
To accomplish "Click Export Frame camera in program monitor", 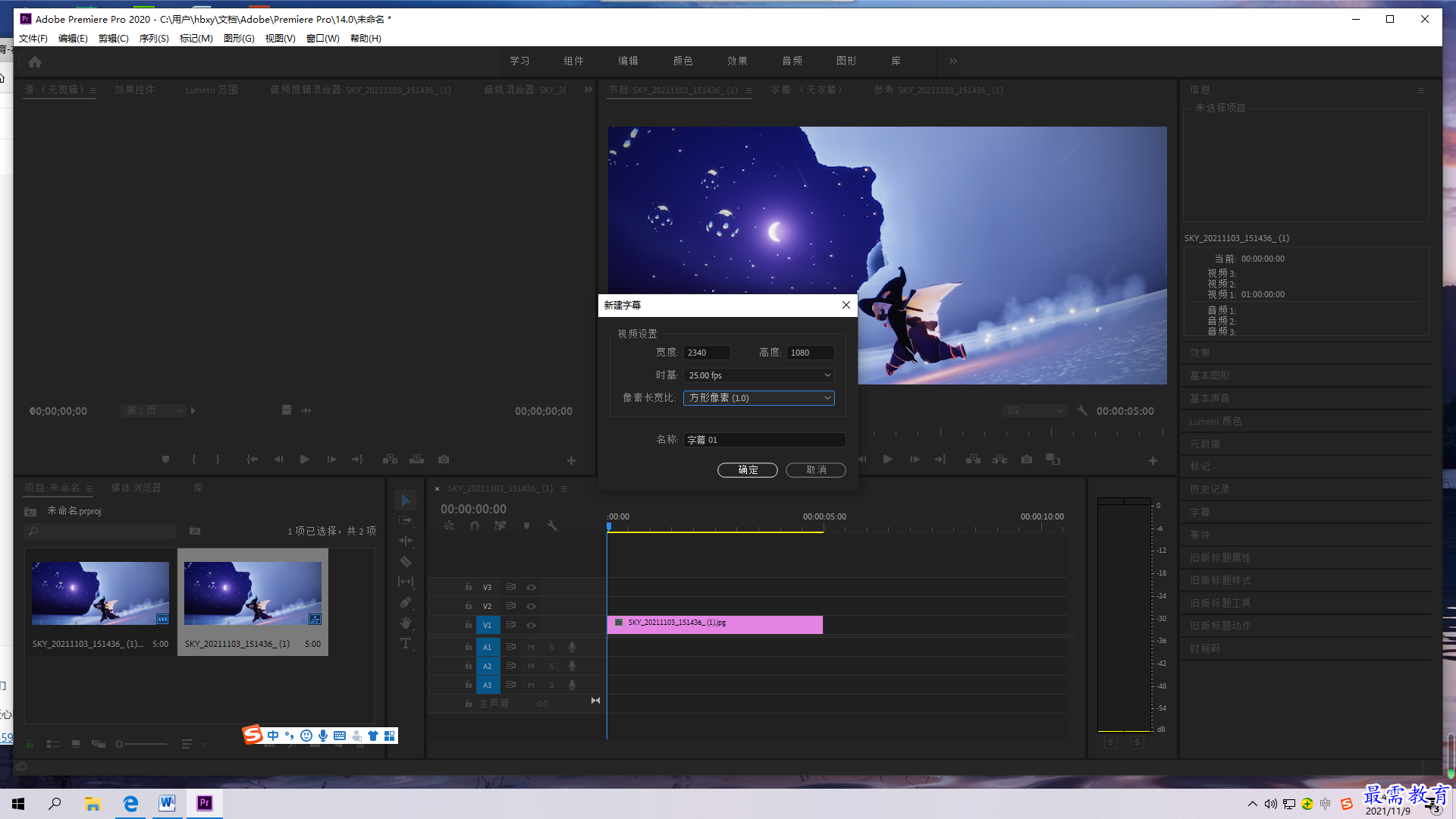I will (x=1027, y=460).
